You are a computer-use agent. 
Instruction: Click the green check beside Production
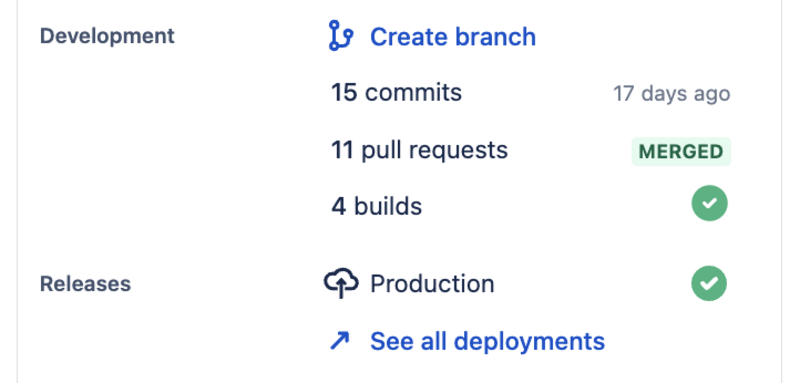tap(709, 283)
